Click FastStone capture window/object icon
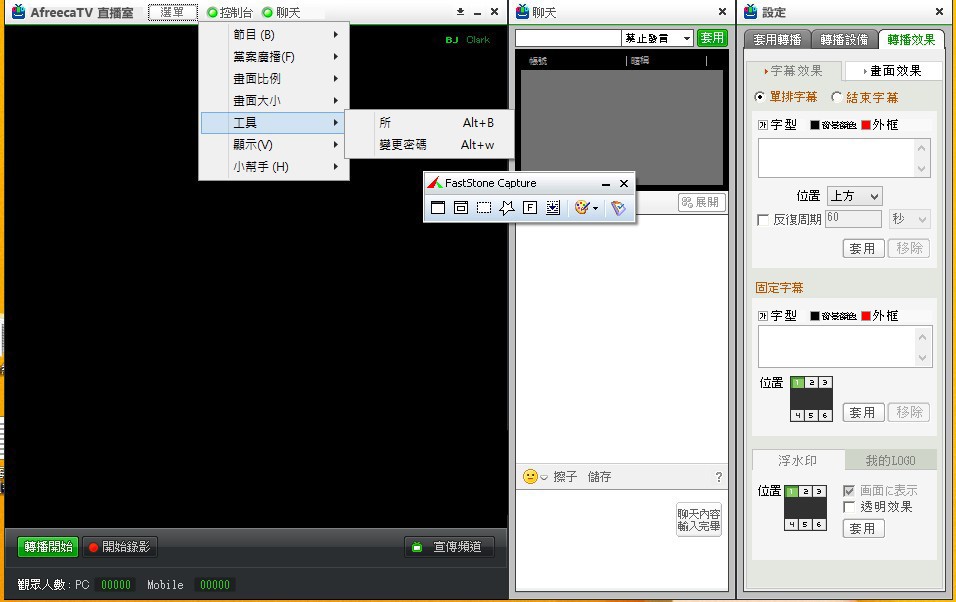 [x=461, y=208]
